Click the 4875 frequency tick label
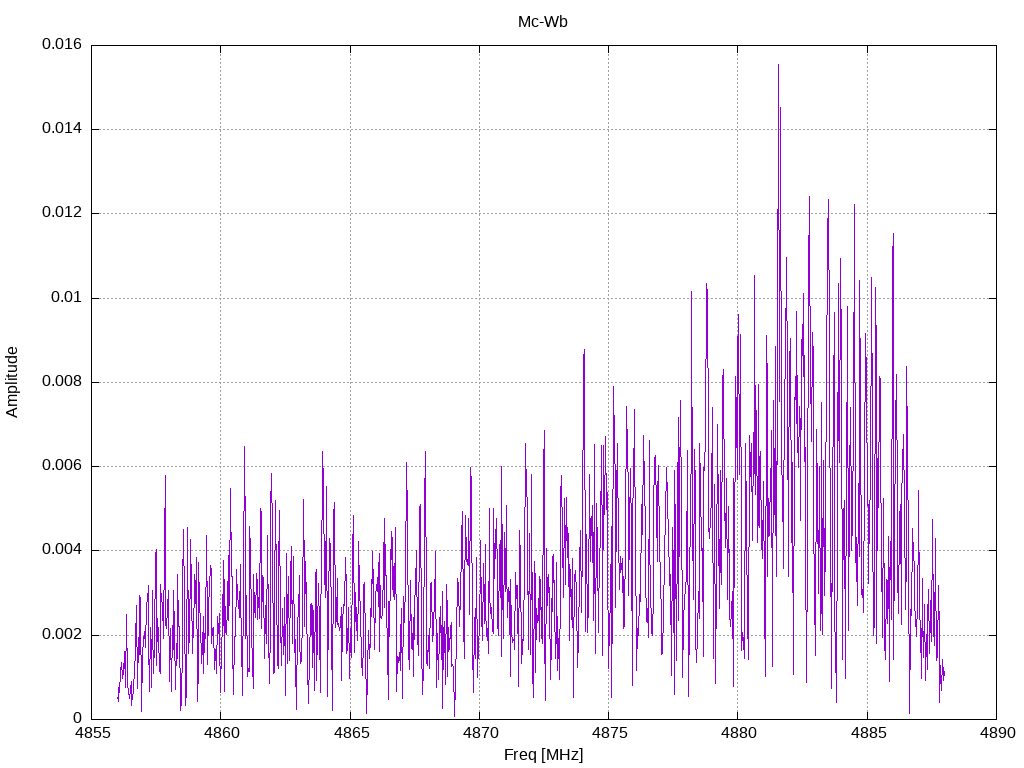Screen dimensions: 1024x768 [x=608, y=733]
